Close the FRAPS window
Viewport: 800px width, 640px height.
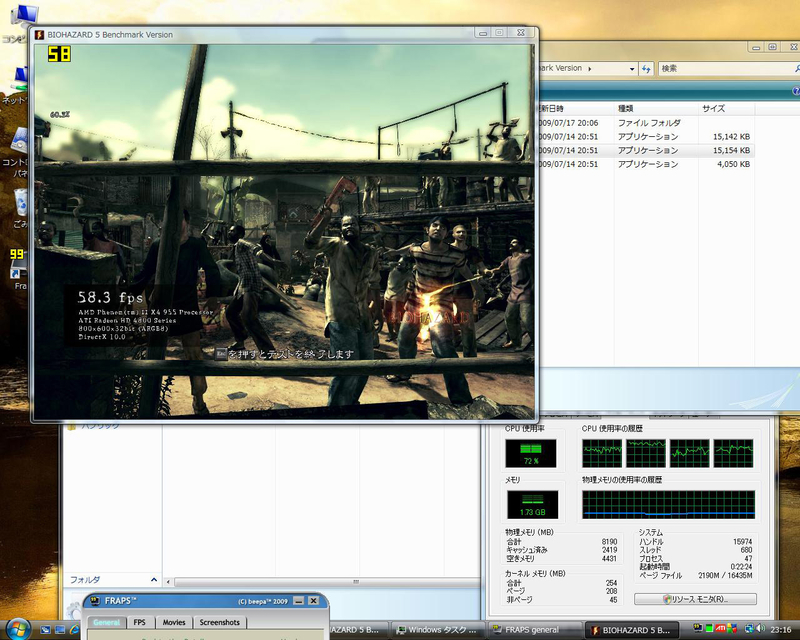click(x=313, y=601)
